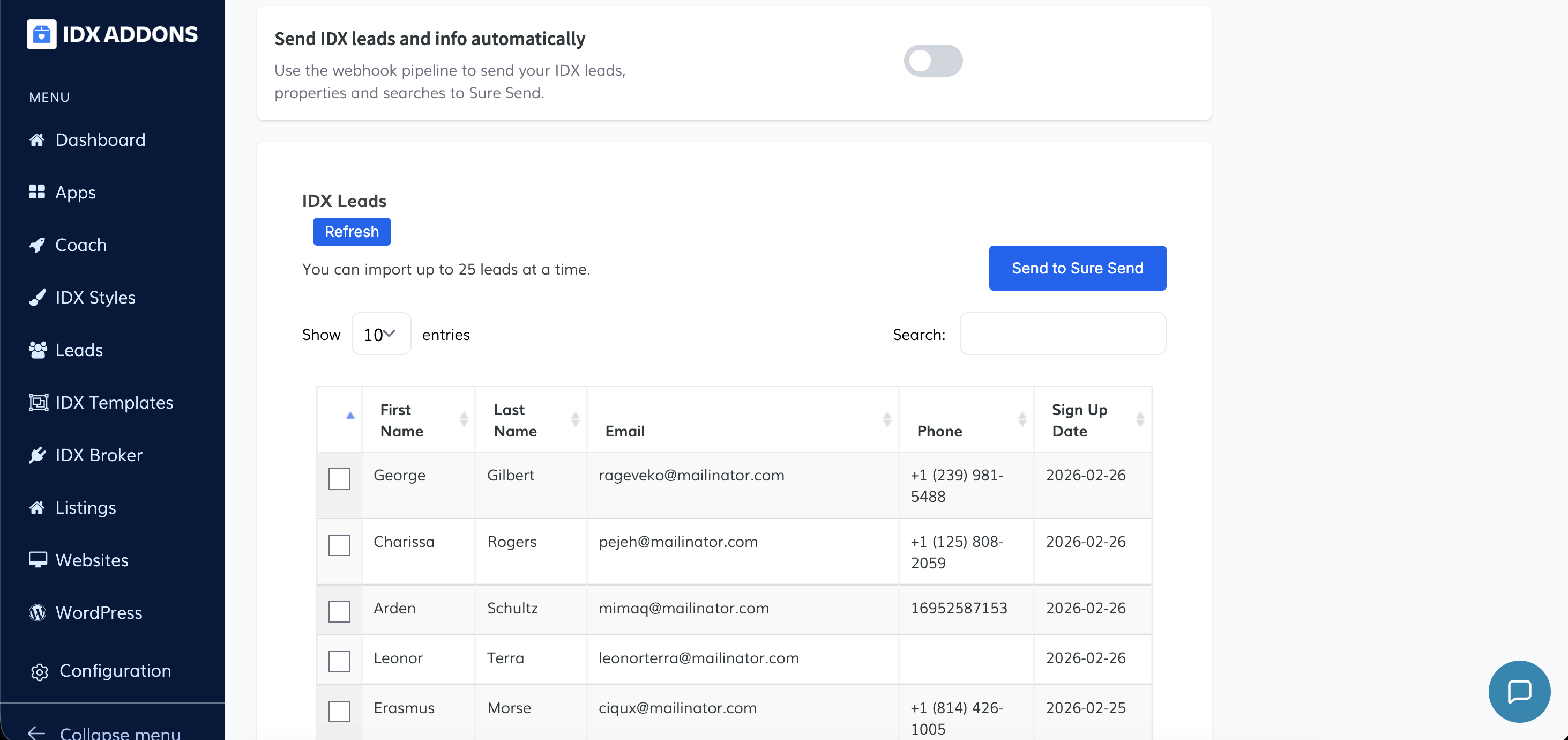Image resolution: width=1568 pixels, height=740 pixels.
Task: Click the Configuration gear icon
Action: 40,671
